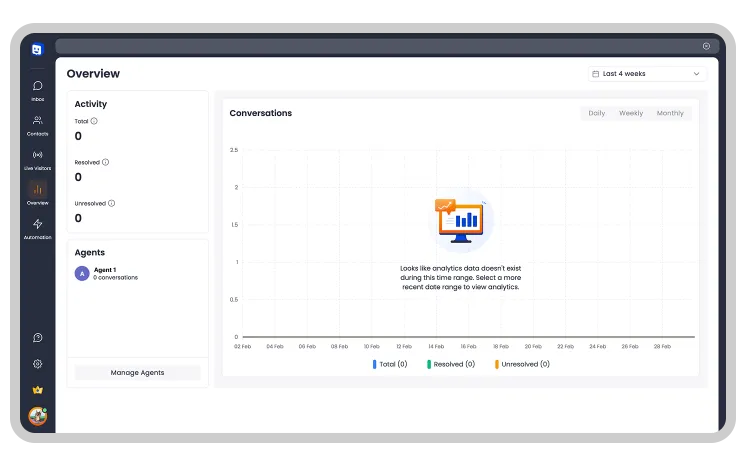Click the app logo in the sidebar
The image size is (746, 465).
point(37,49)
